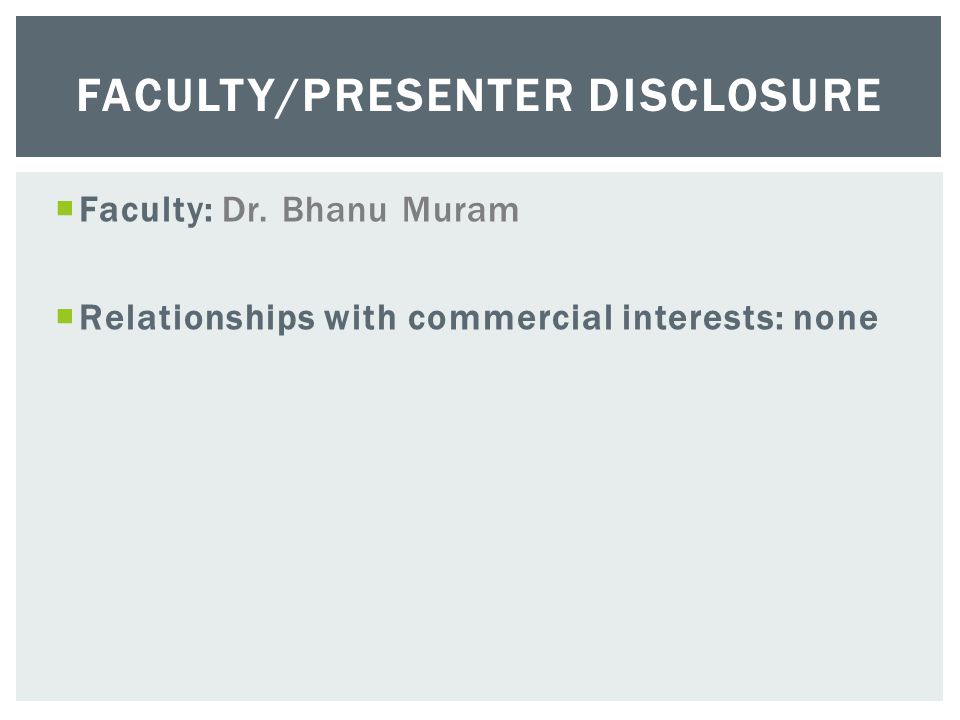This screenshot has height=720, width=960.
Task: Click the green bullet beside Faculty
Action: click(65, 208)
